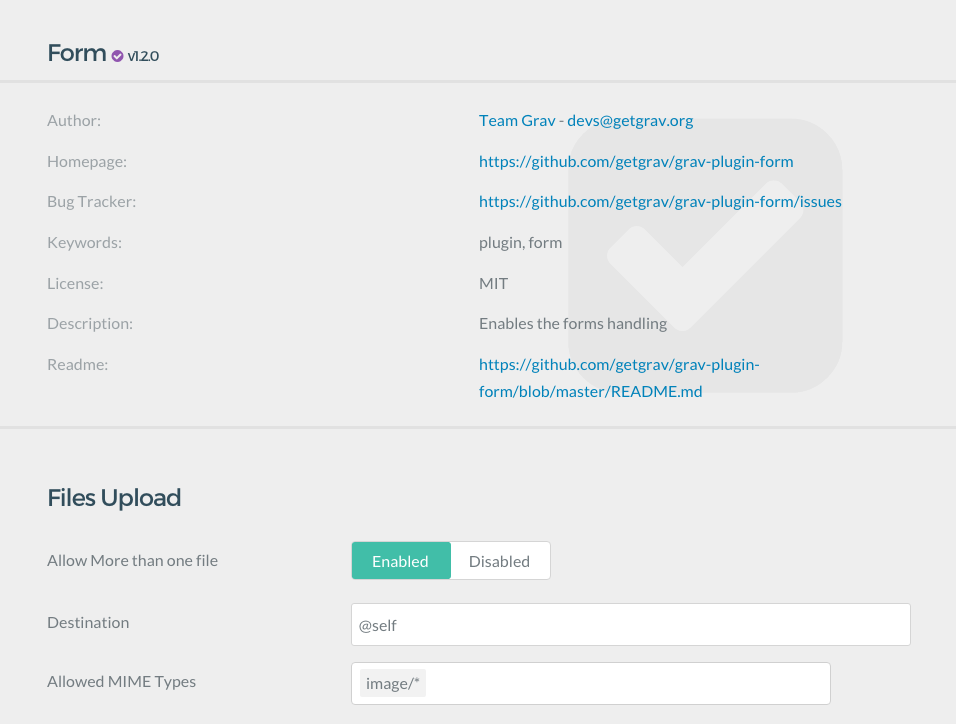
Task: Click the Keywords value 'plugin, form'
Action: click(520, 242)
